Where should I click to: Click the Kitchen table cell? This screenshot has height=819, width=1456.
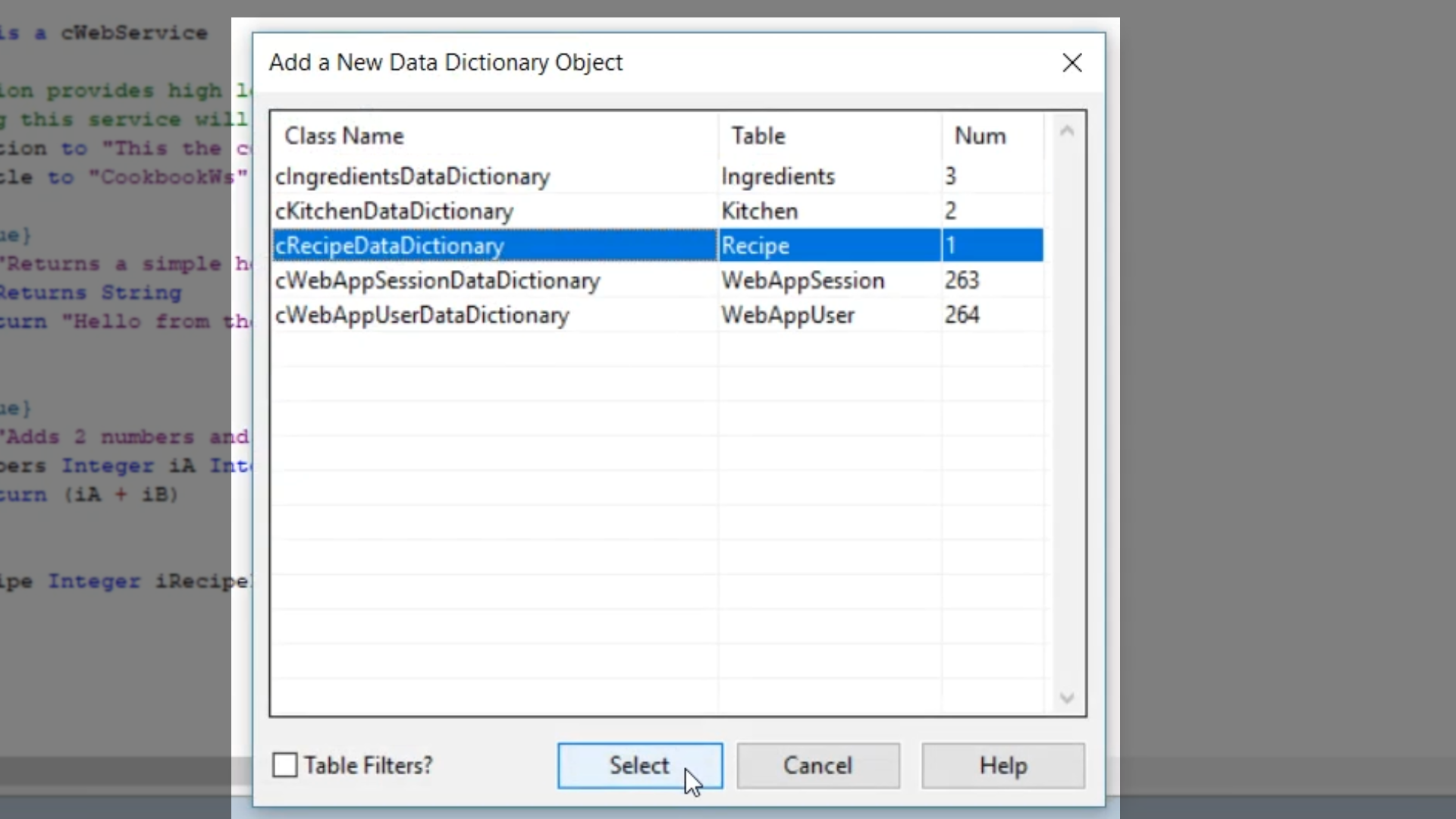coord(759,211)
